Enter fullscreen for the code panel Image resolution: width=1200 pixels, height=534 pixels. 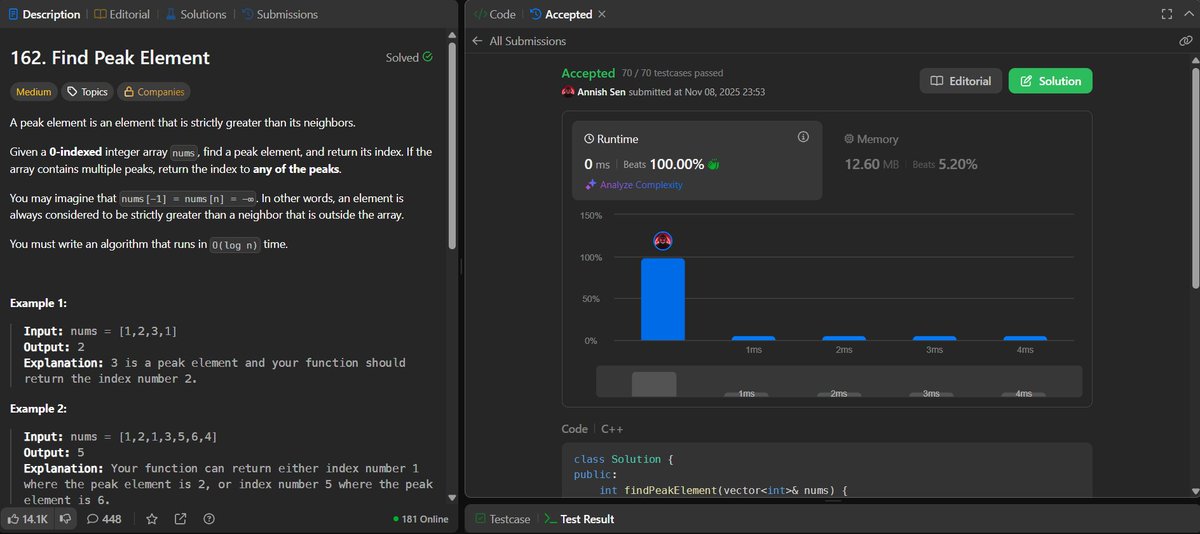[x=1166, y=14]
